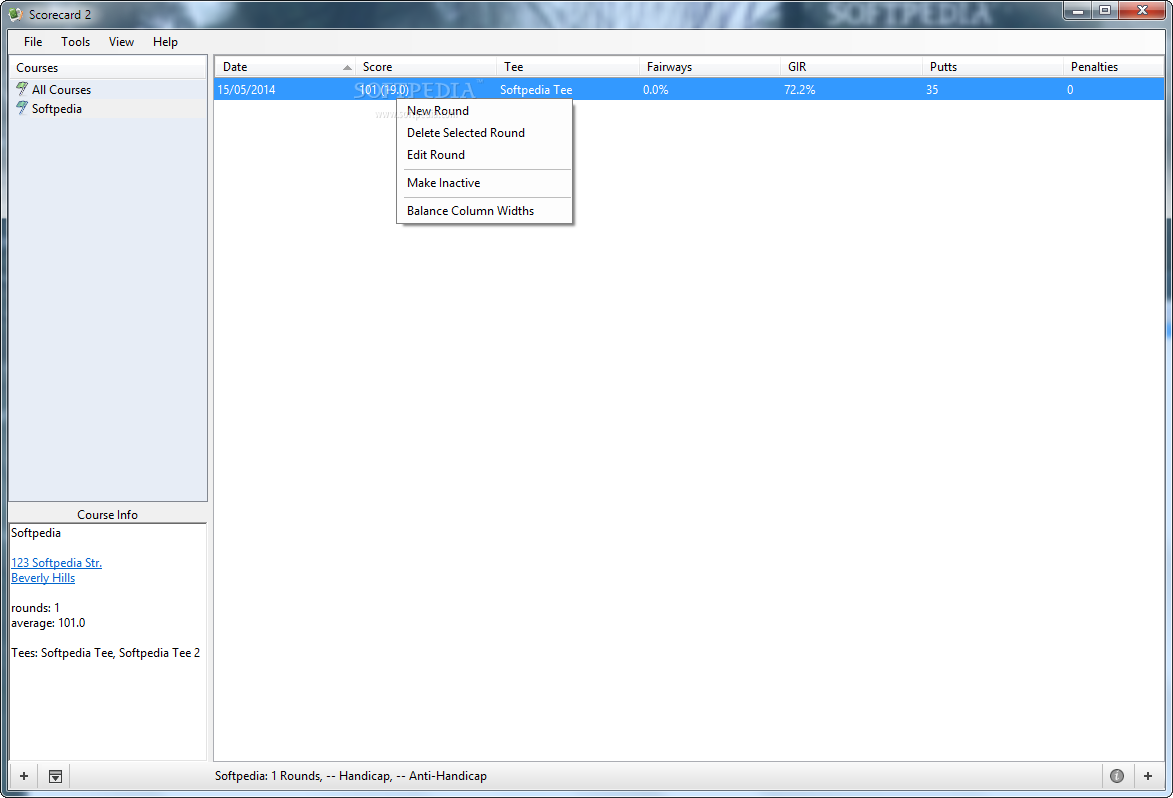This screenshot has width=1173, height=798.
Task: Sort by the Fairways column header
Action: pos(709,67)
